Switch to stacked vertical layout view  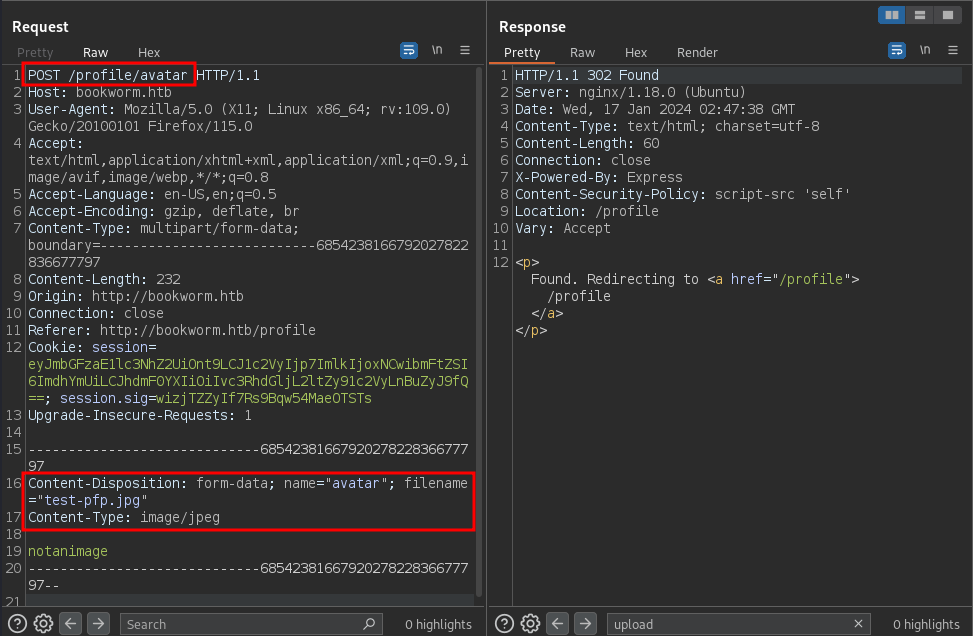(x=918, y=15)
